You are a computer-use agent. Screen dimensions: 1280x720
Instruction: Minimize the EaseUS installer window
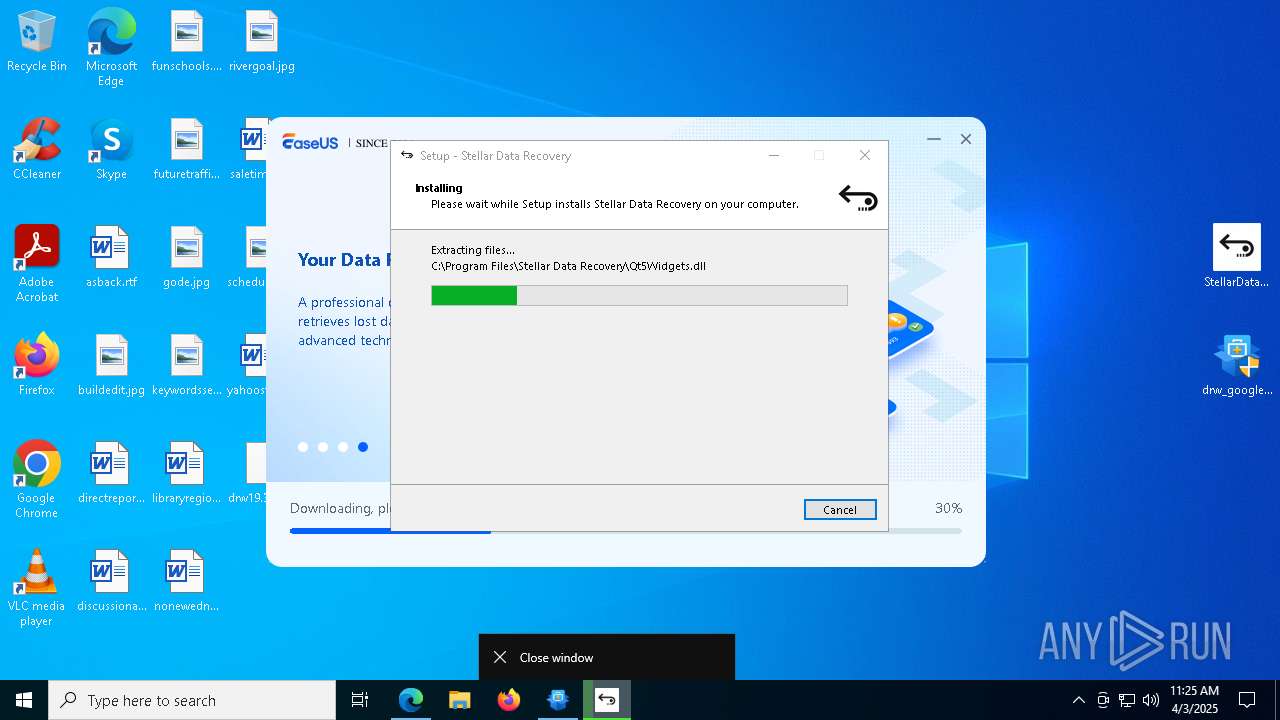pyautogui.click(x=934, y=139)
